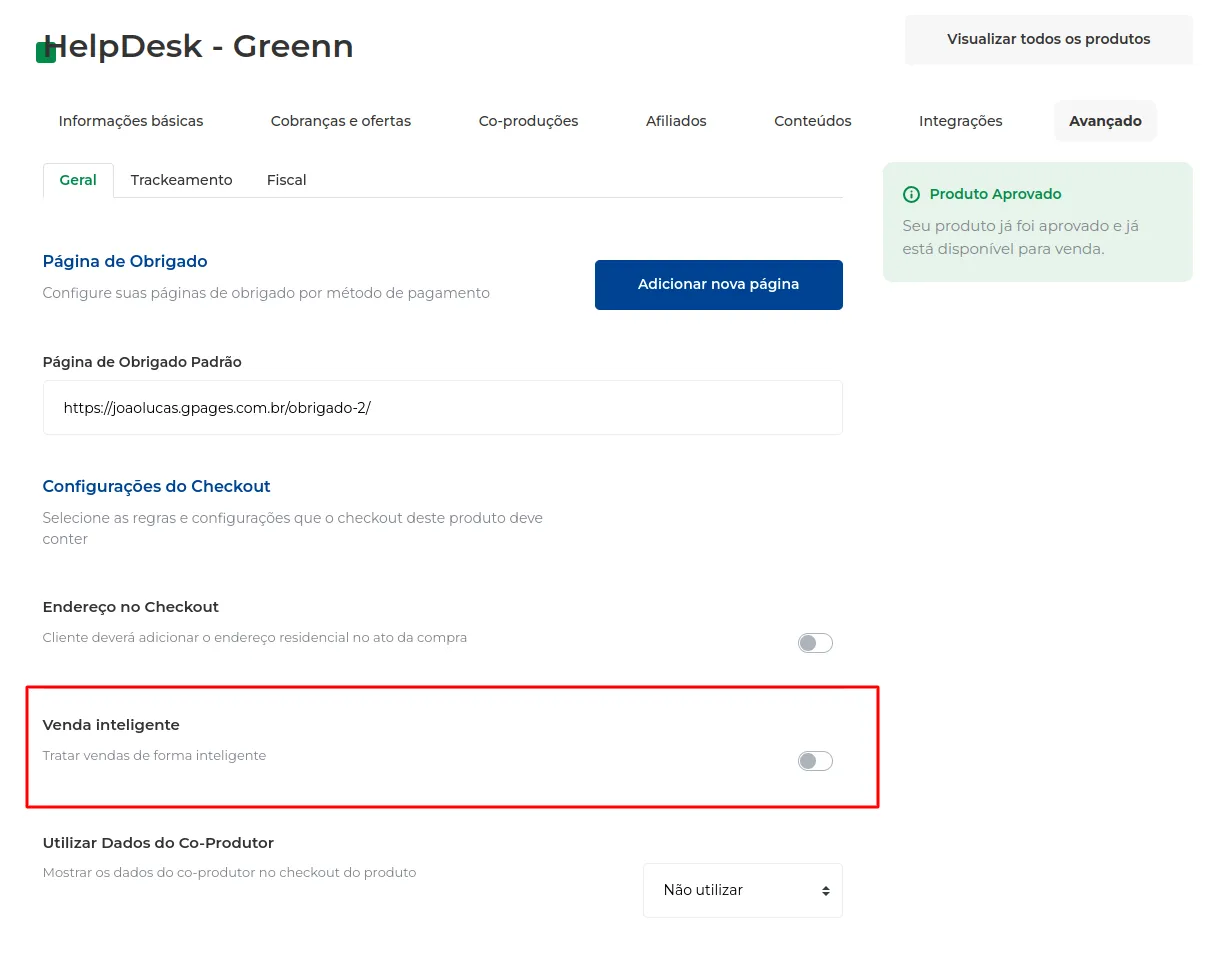Click the Tratar vendas de forma inteligente description
This screenshot has width=1214, height=955.
click(154, 756)
